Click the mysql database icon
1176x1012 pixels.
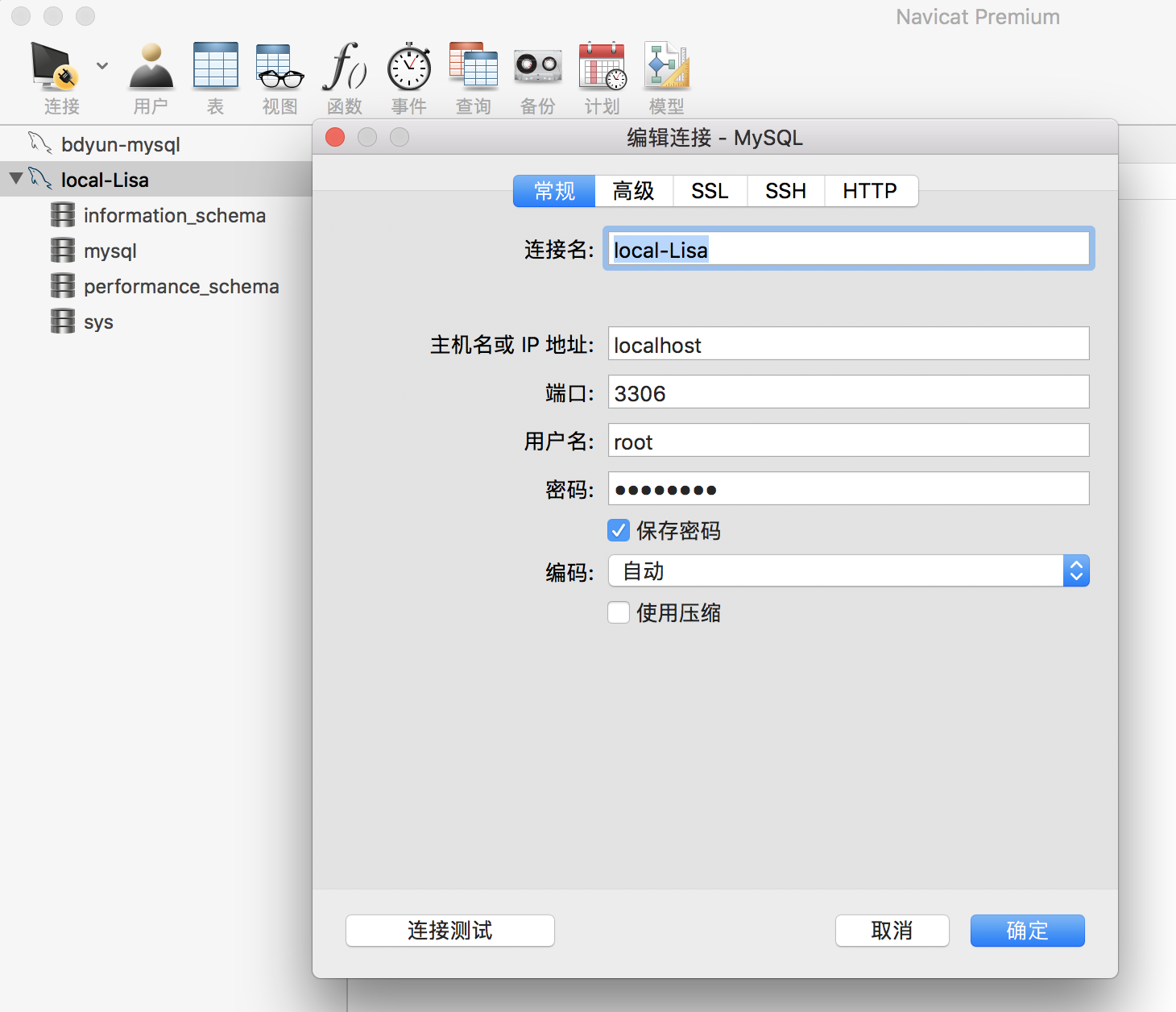63,251
